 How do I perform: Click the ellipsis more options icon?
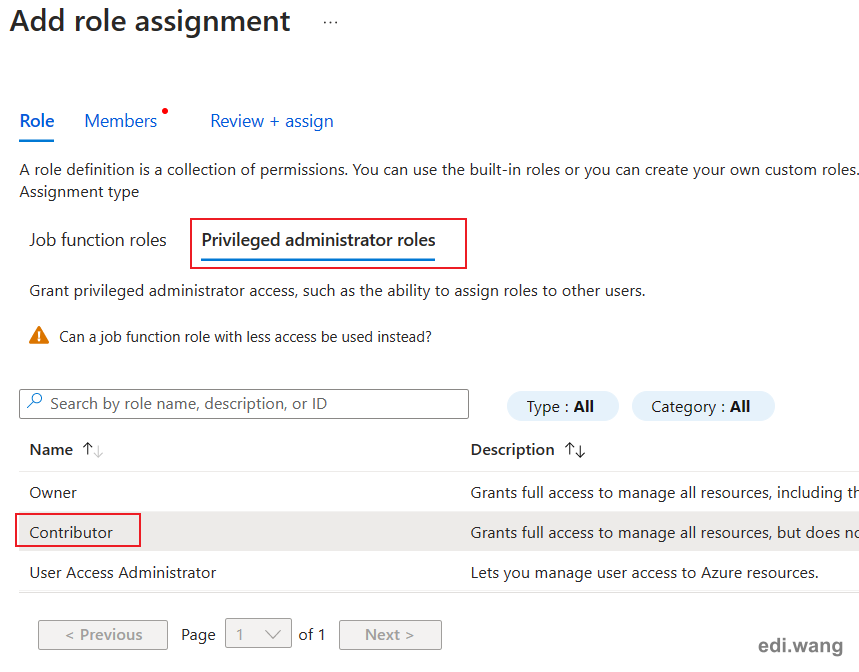(330, 22)
